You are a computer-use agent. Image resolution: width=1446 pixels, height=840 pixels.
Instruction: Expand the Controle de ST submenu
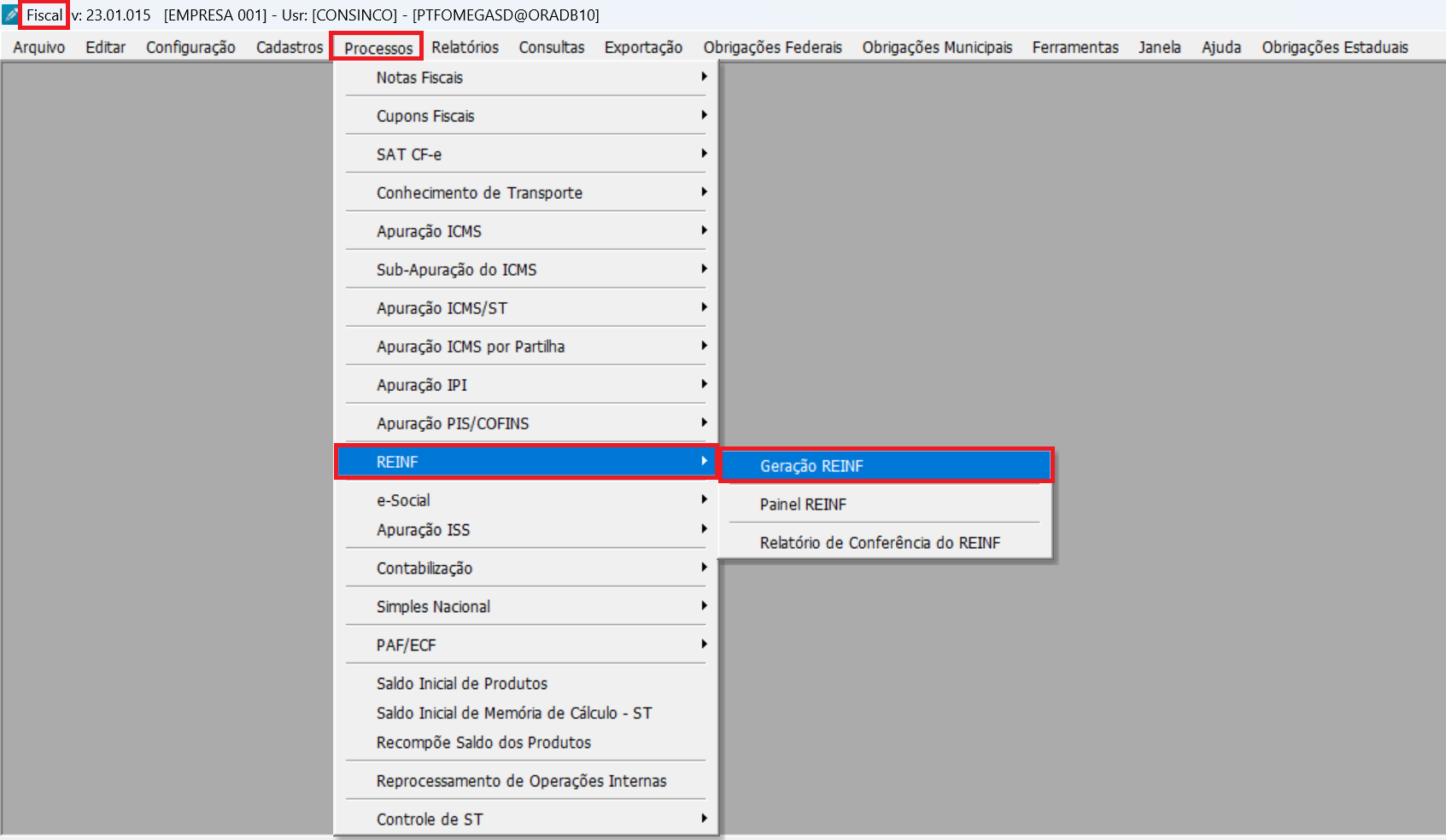(x=526, y=820)
